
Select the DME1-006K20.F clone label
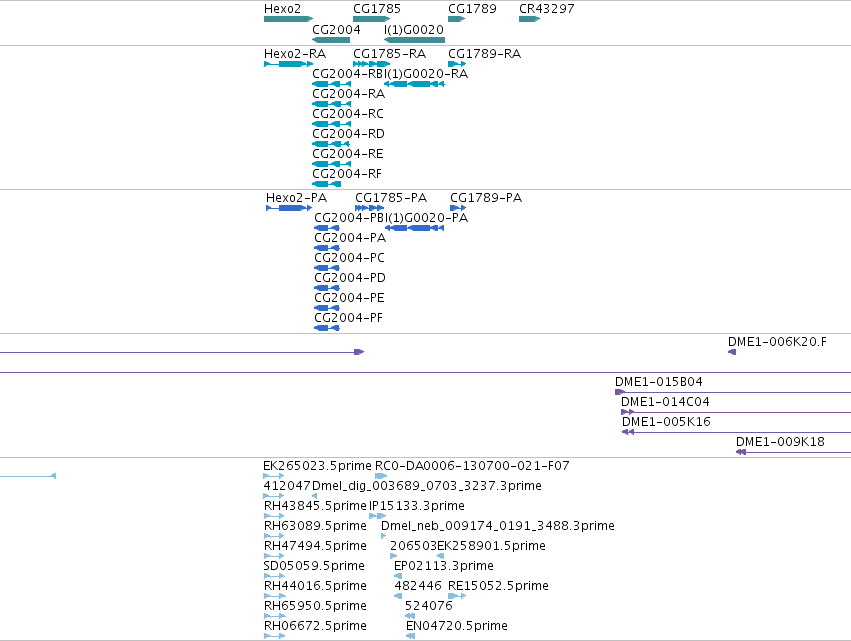(x=777, y=342)
